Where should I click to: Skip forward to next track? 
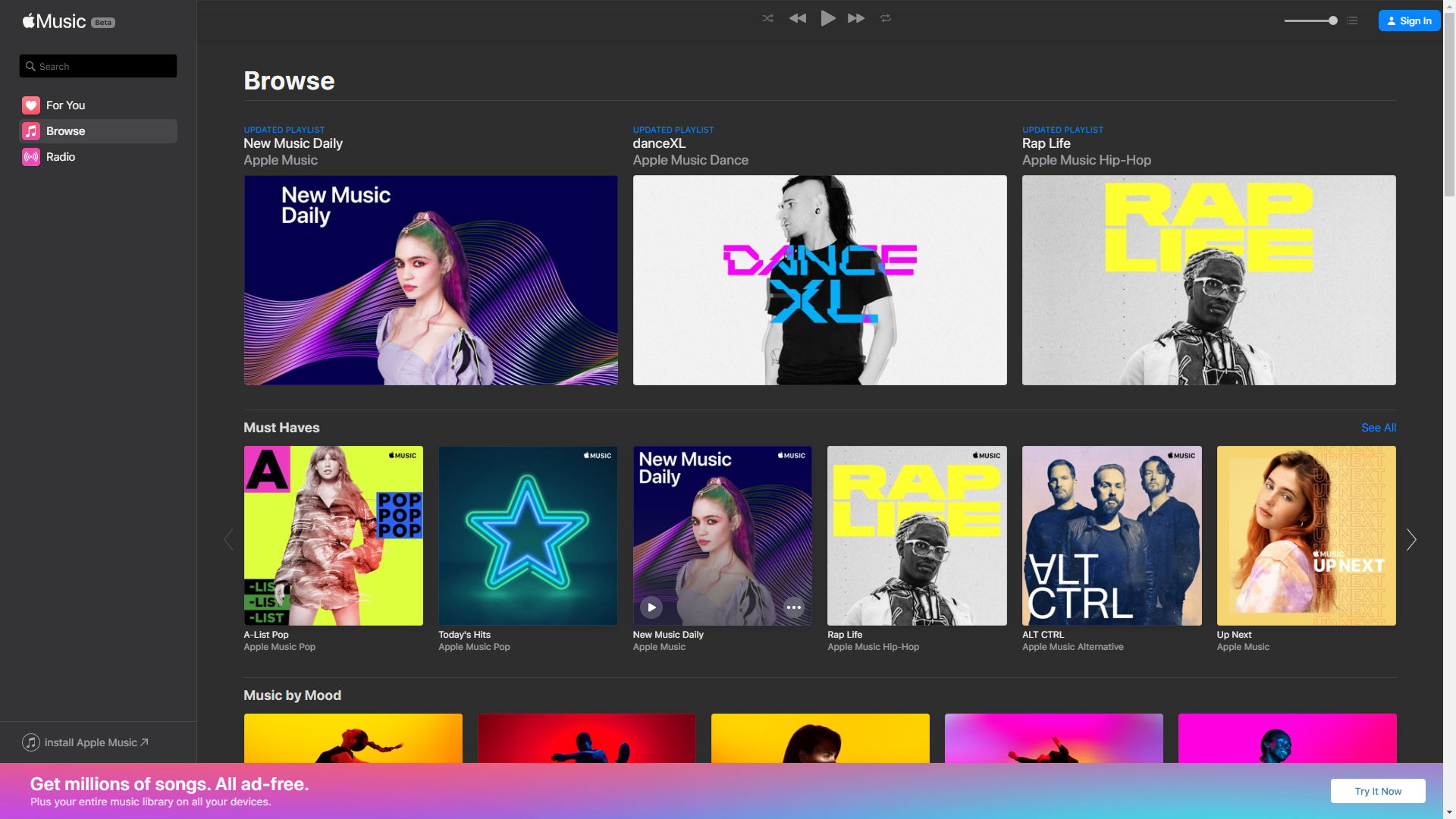[x=856, y=18]
